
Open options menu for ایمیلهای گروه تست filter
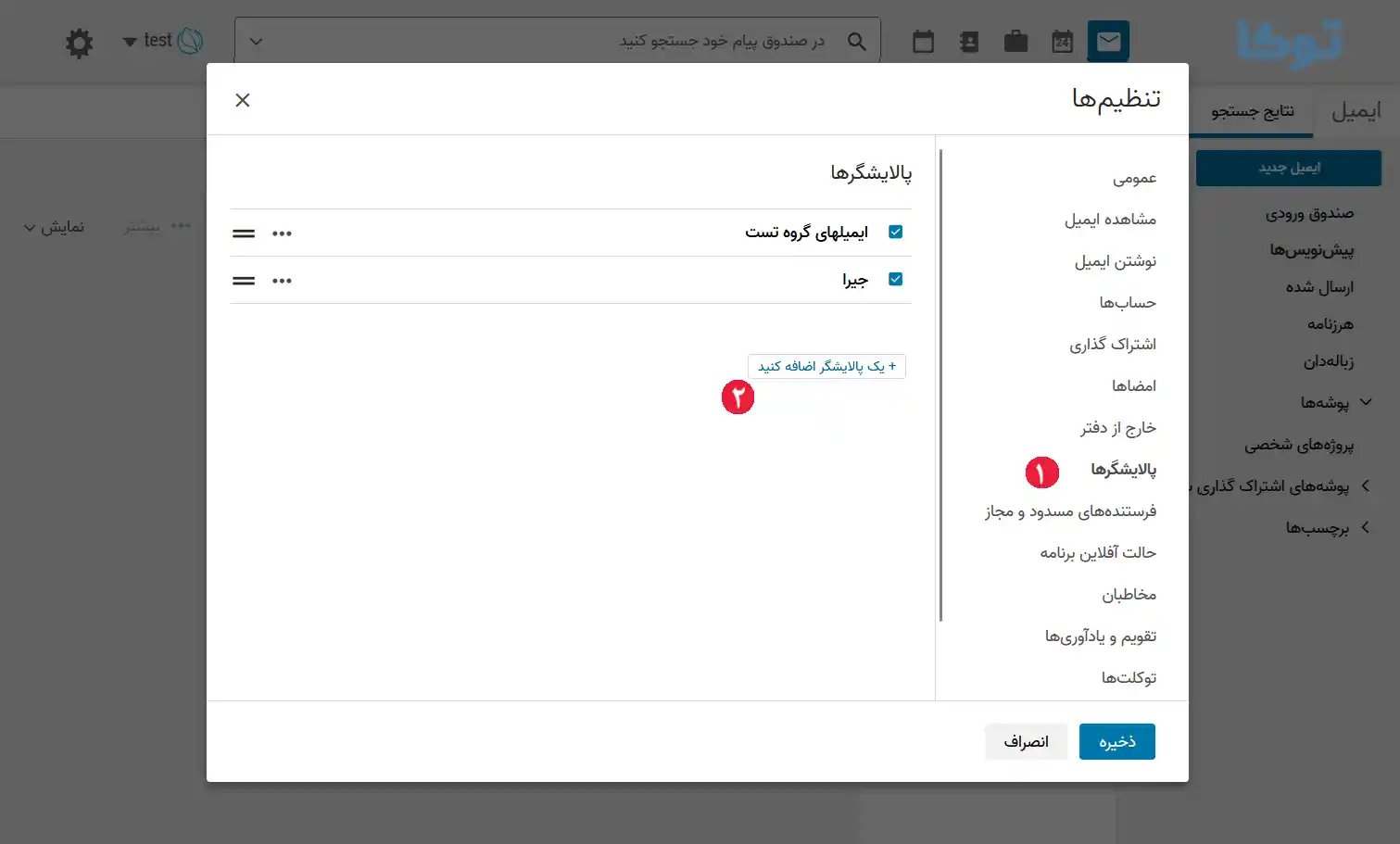[x=282, y=233]
